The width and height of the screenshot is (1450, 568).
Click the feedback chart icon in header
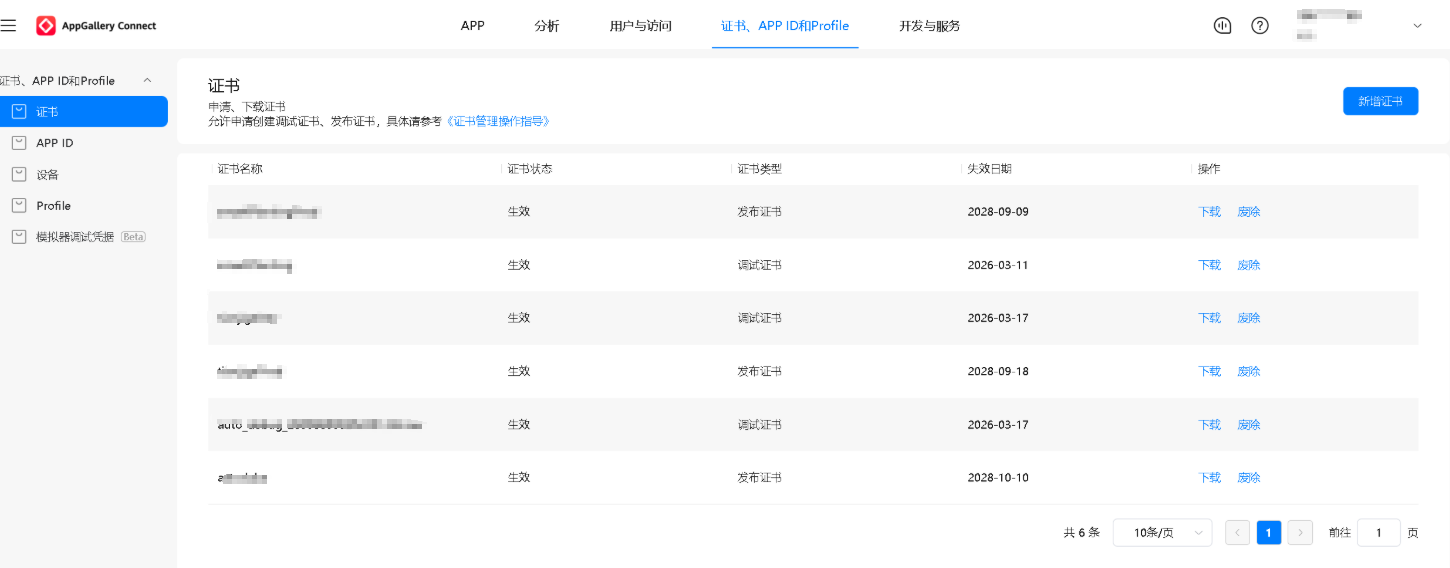click(1222, 26)
